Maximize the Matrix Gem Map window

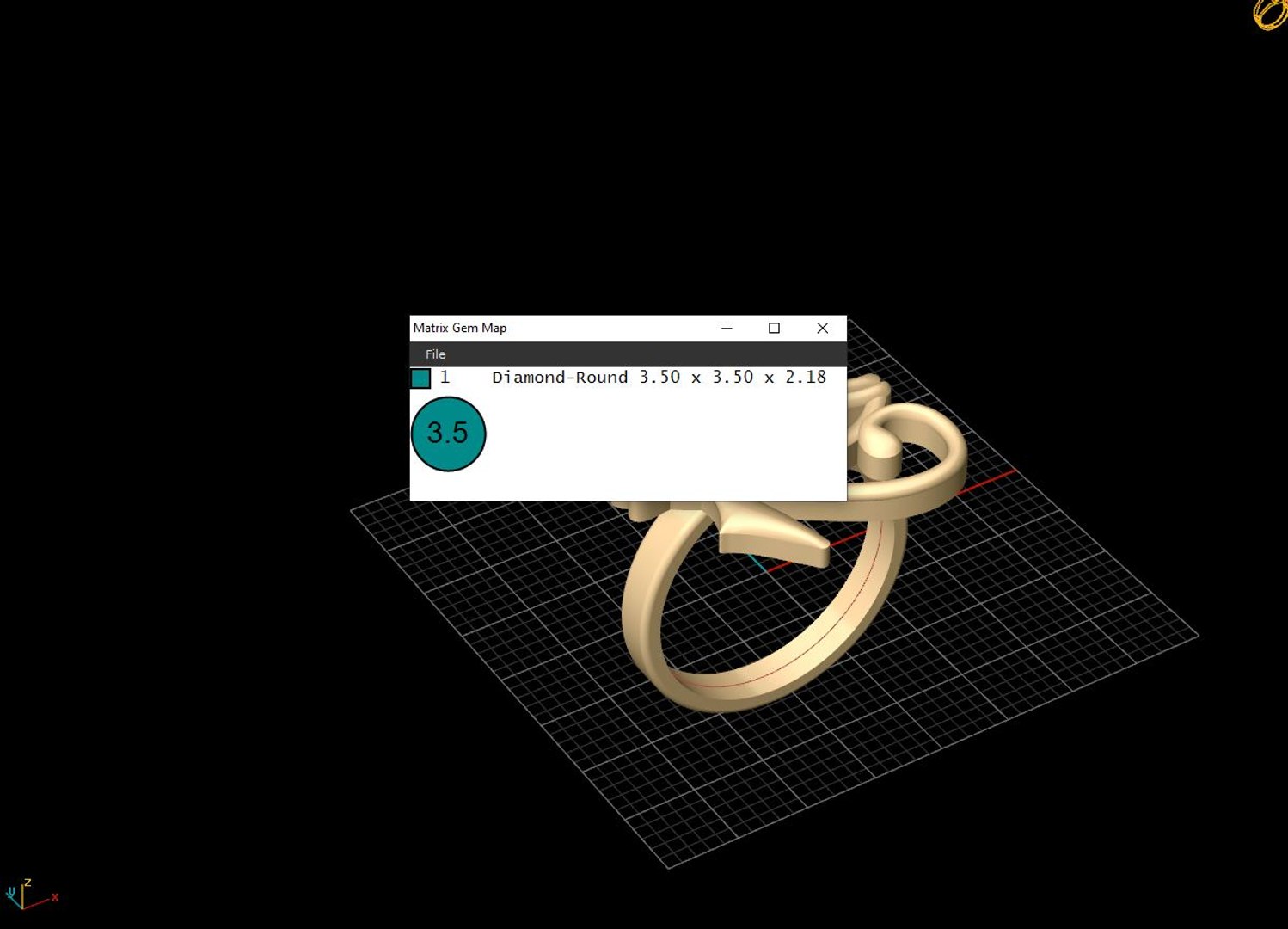pyautogui.click(x=774, y=328)
